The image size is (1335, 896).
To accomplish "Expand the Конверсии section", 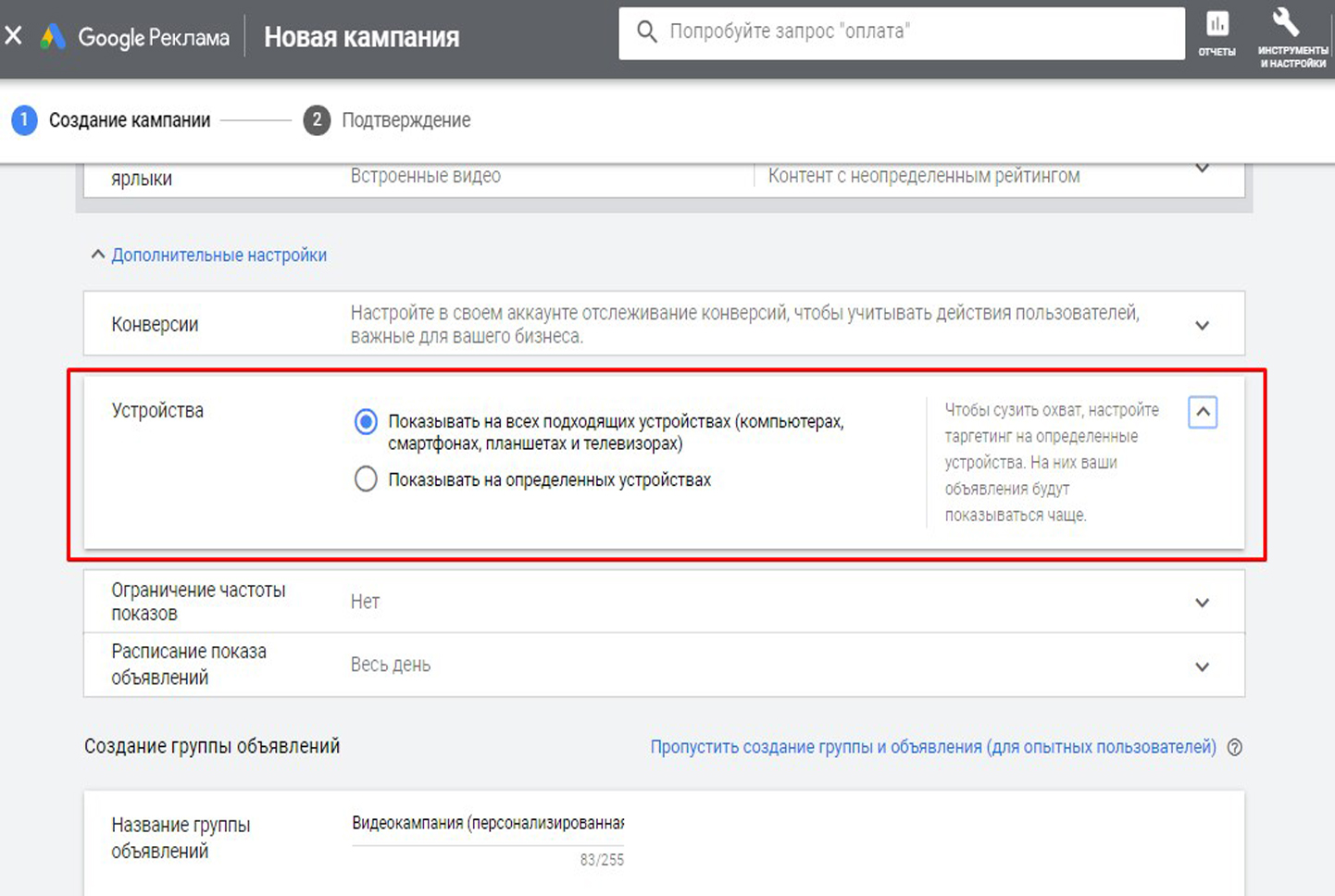I will click(1202, 326).
